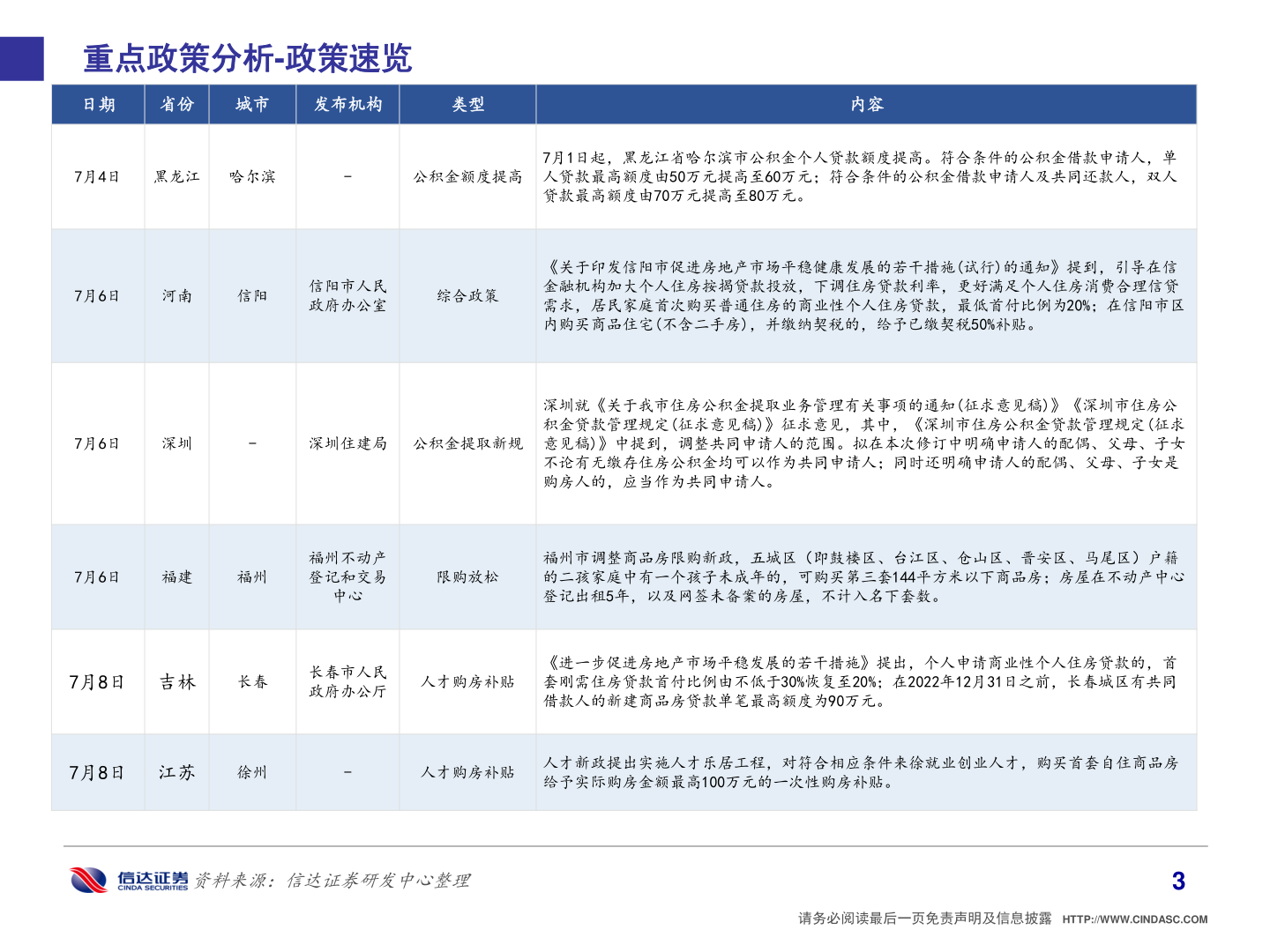
Task: Click the 内容 column header
Action: pyautogui.click(x=866, y=104)
